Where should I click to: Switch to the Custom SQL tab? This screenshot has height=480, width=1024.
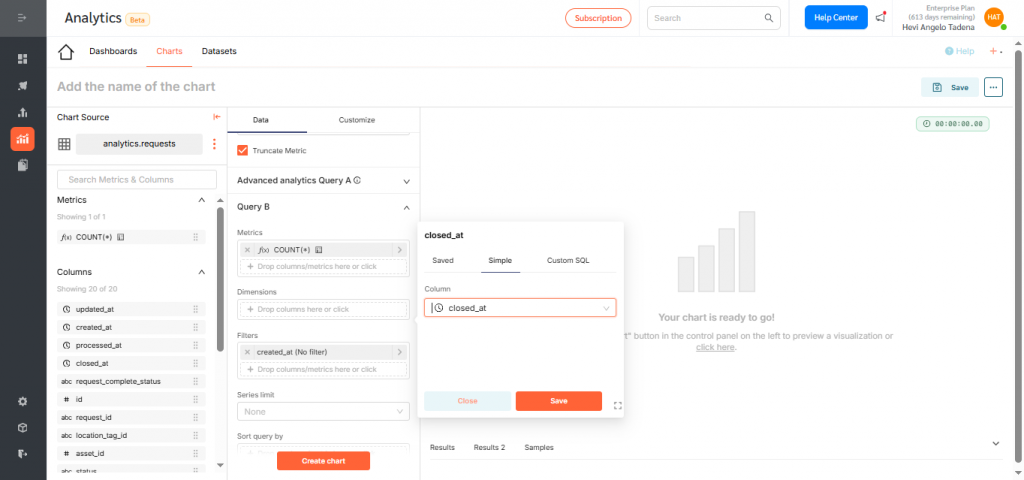pyautogui.click(x=567, y=260)
